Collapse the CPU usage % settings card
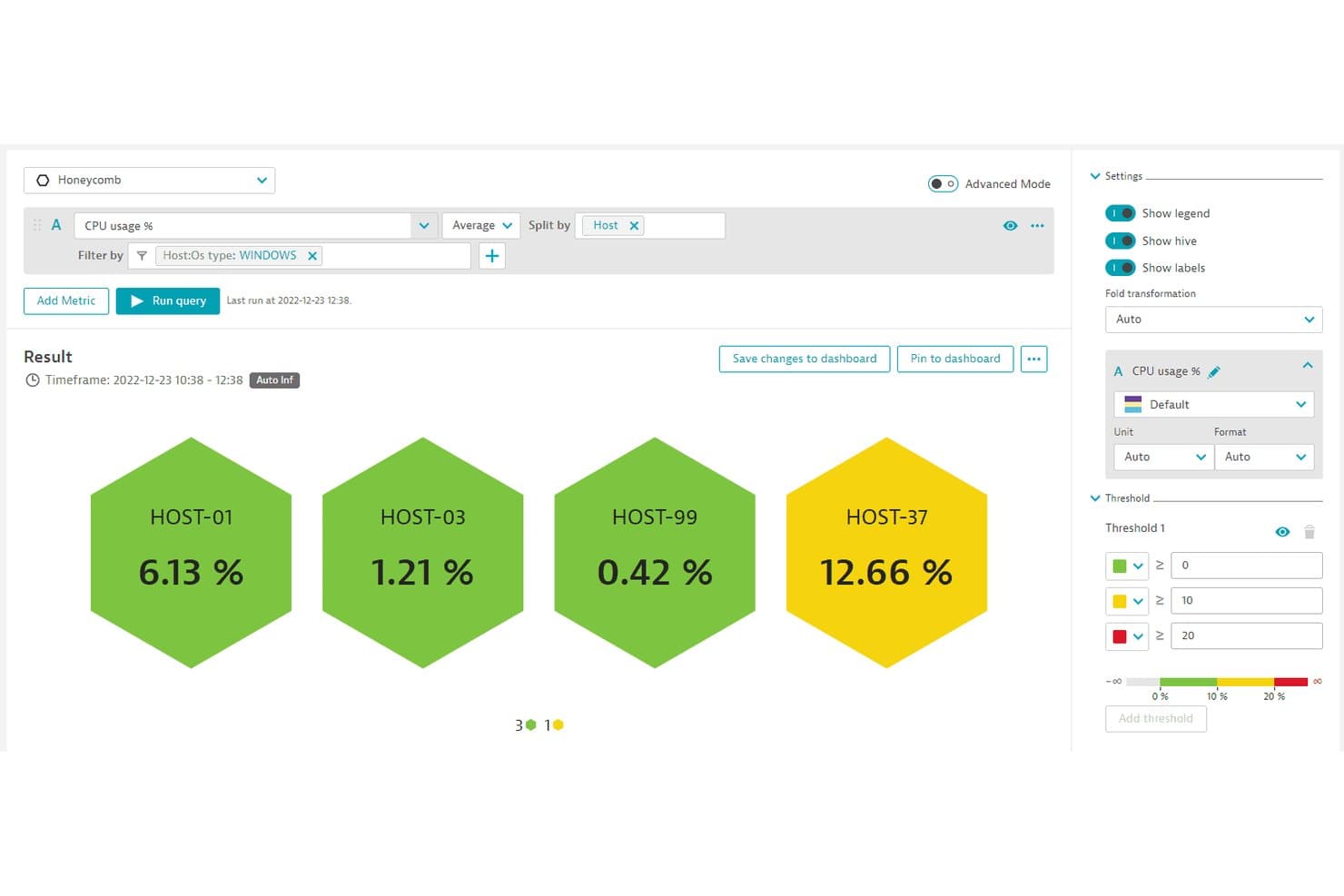The height and width of the screenshot is (896, 1344). click(1308, 365)
